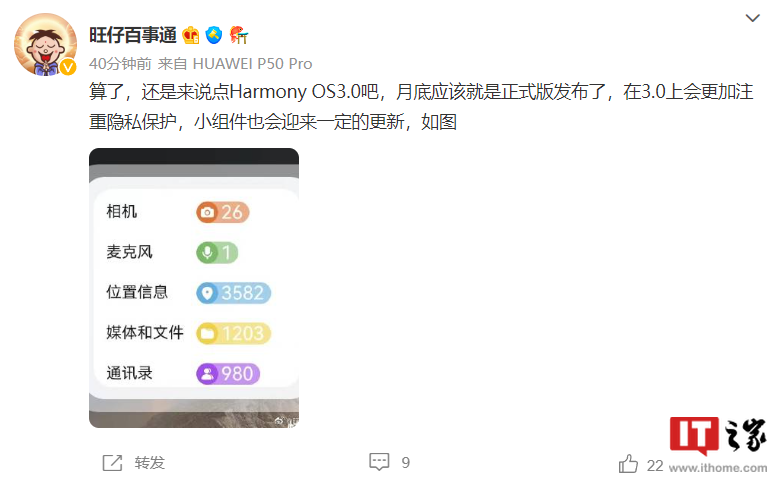Click the 旺仔百事通 profile avatar

click(x=45, y=44)
